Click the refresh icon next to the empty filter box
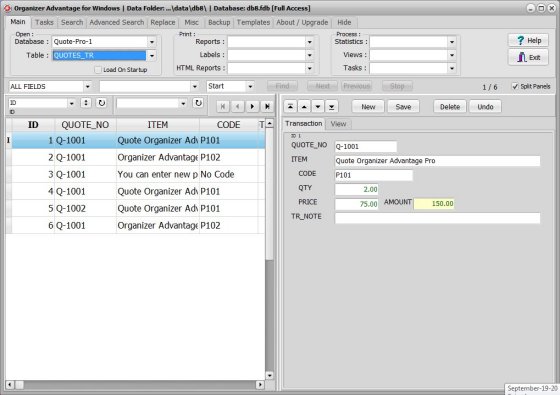 coord(198,103)
